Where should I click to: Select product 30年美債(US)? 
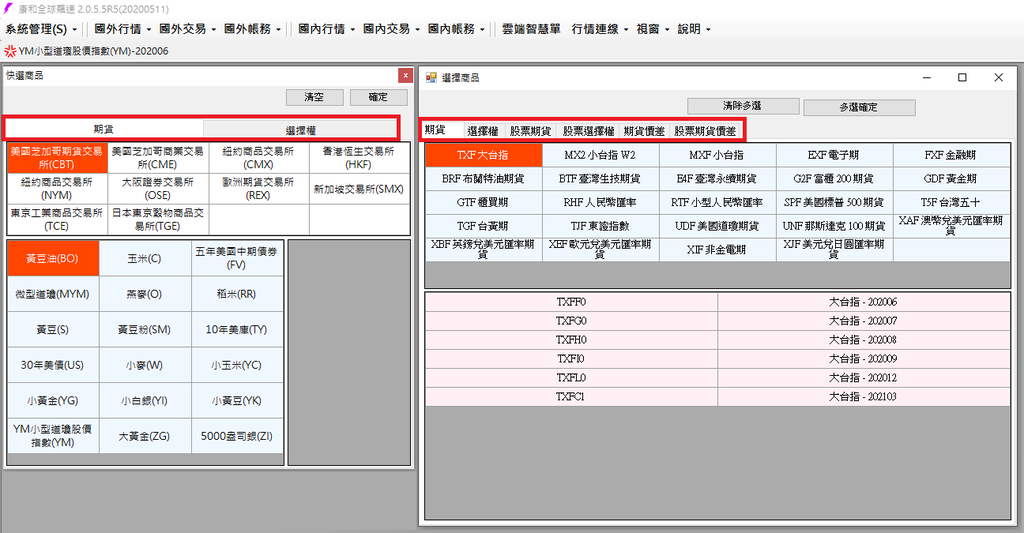point(53,365)
